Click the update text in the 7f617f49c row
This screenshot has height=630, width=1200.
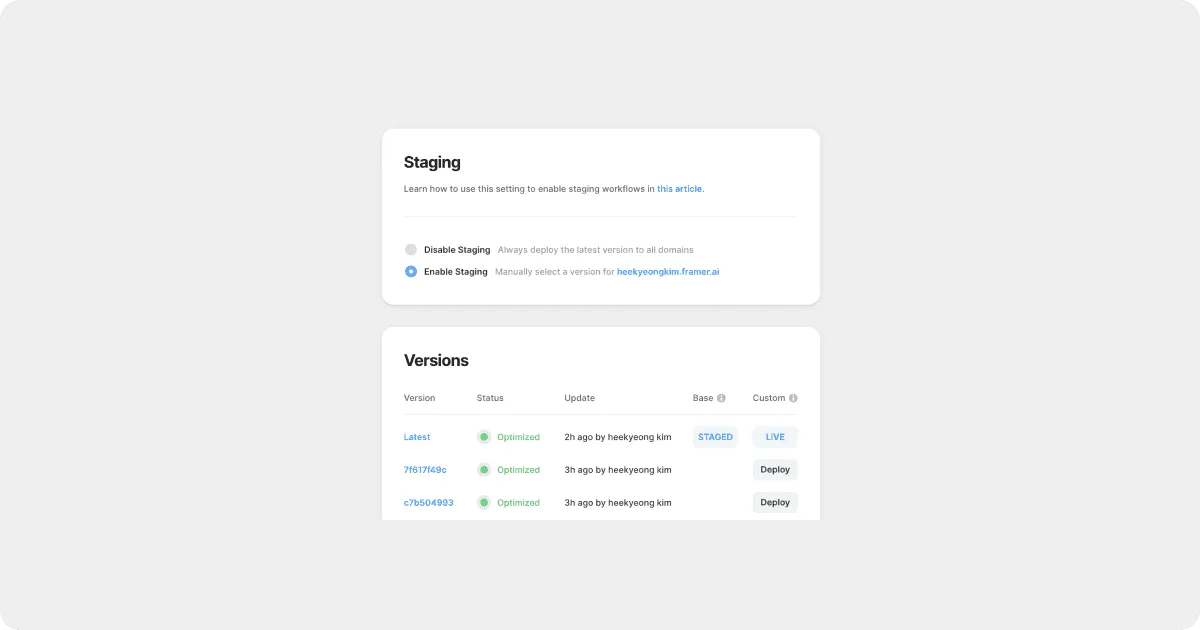618,470
